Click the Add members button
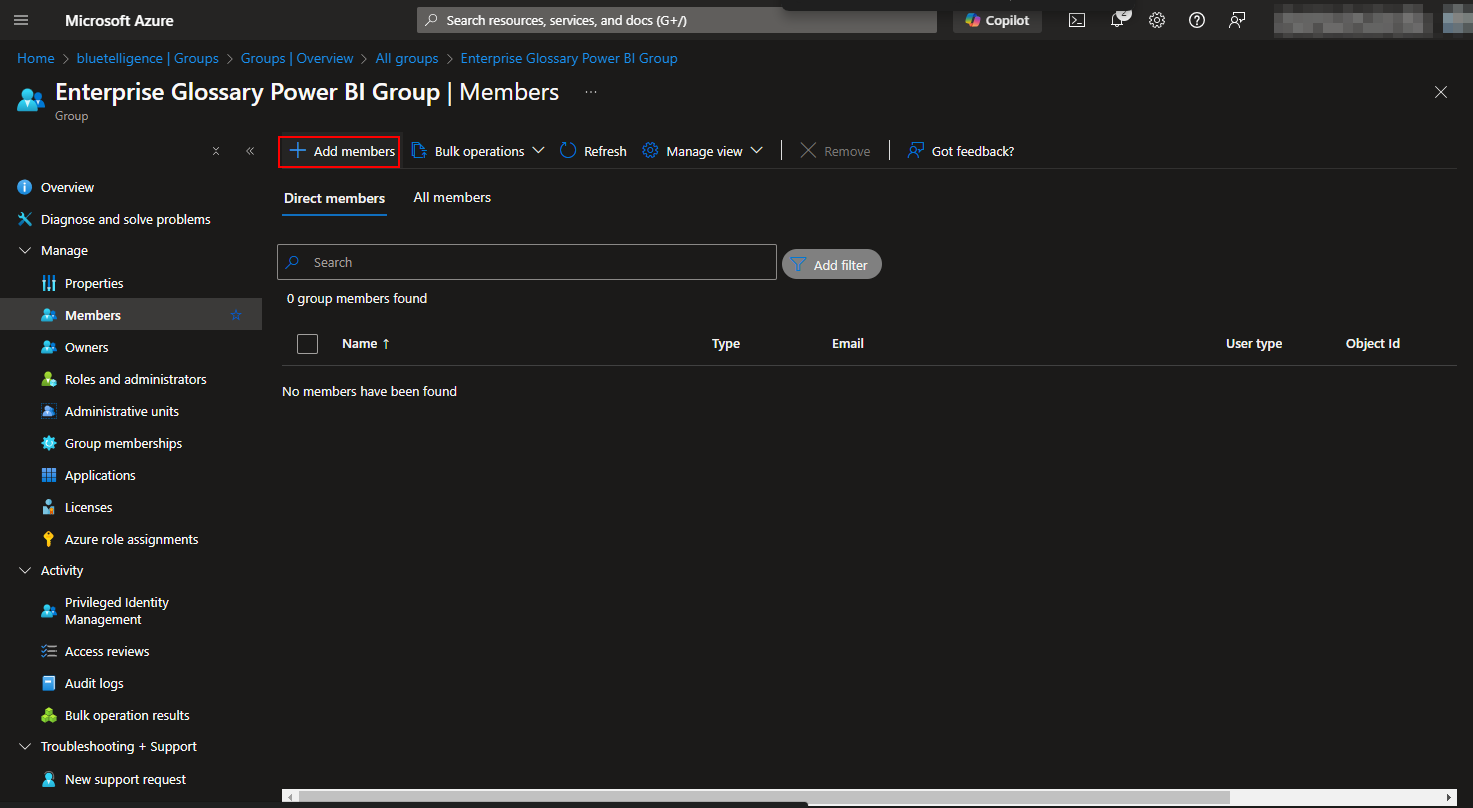The height and width of the screenshot is (808, 1473). pyautogui.click(x=340, y=151)
